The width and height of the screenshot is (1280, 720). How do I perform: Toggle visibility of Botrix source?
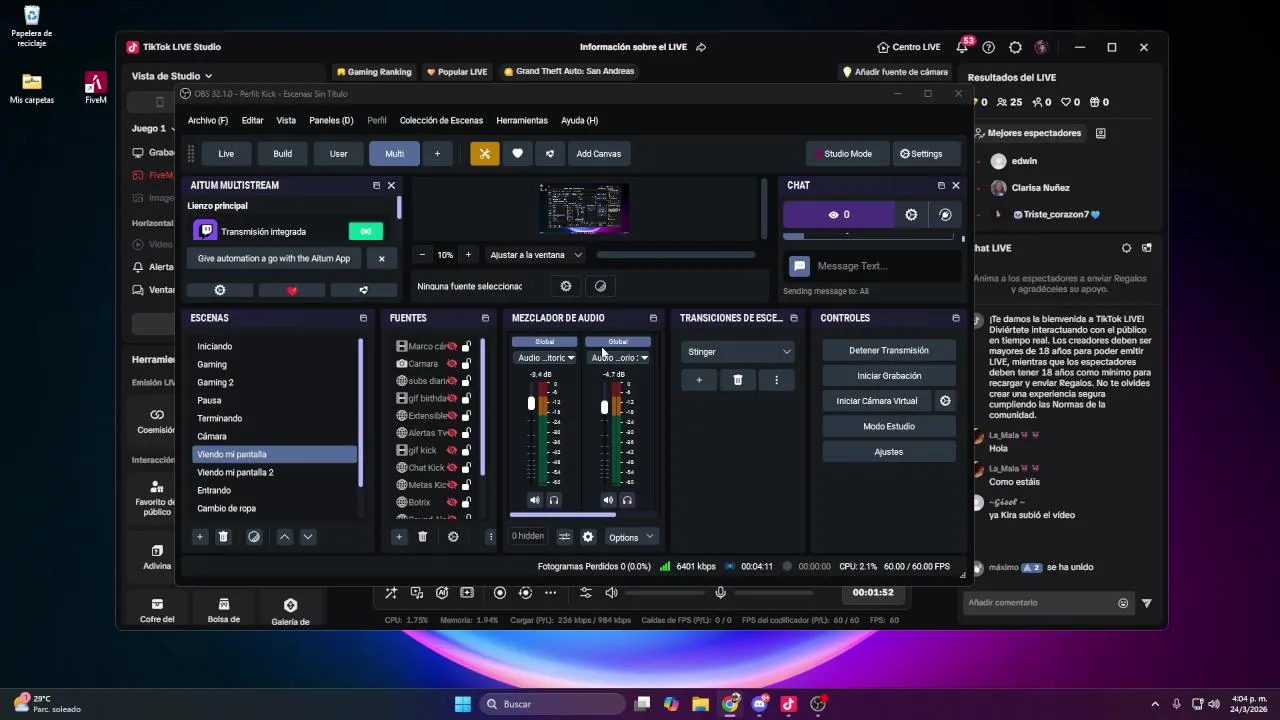pyautogui.click(x=452, y=502)
